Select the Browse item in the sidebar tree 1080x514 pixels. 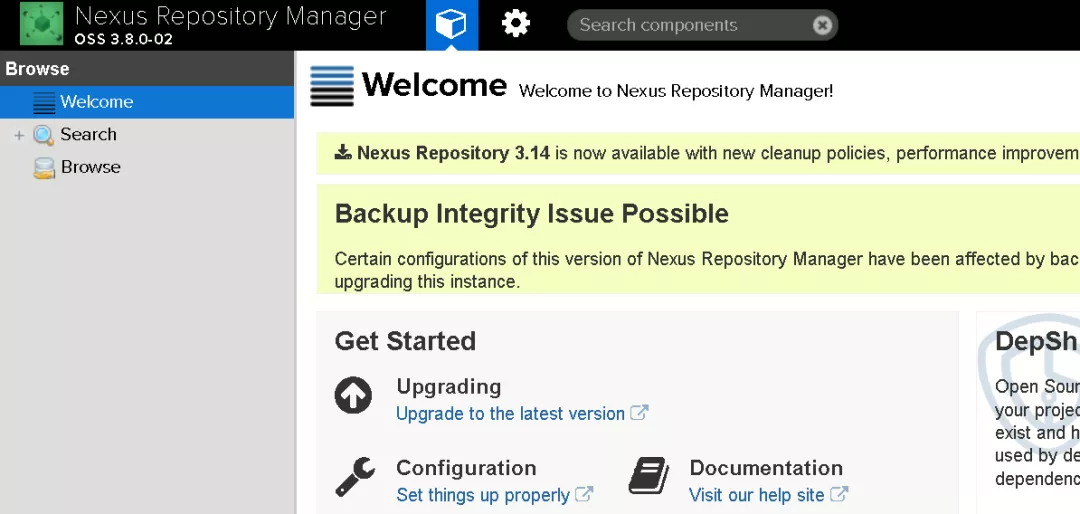click(x=90, y=167)
